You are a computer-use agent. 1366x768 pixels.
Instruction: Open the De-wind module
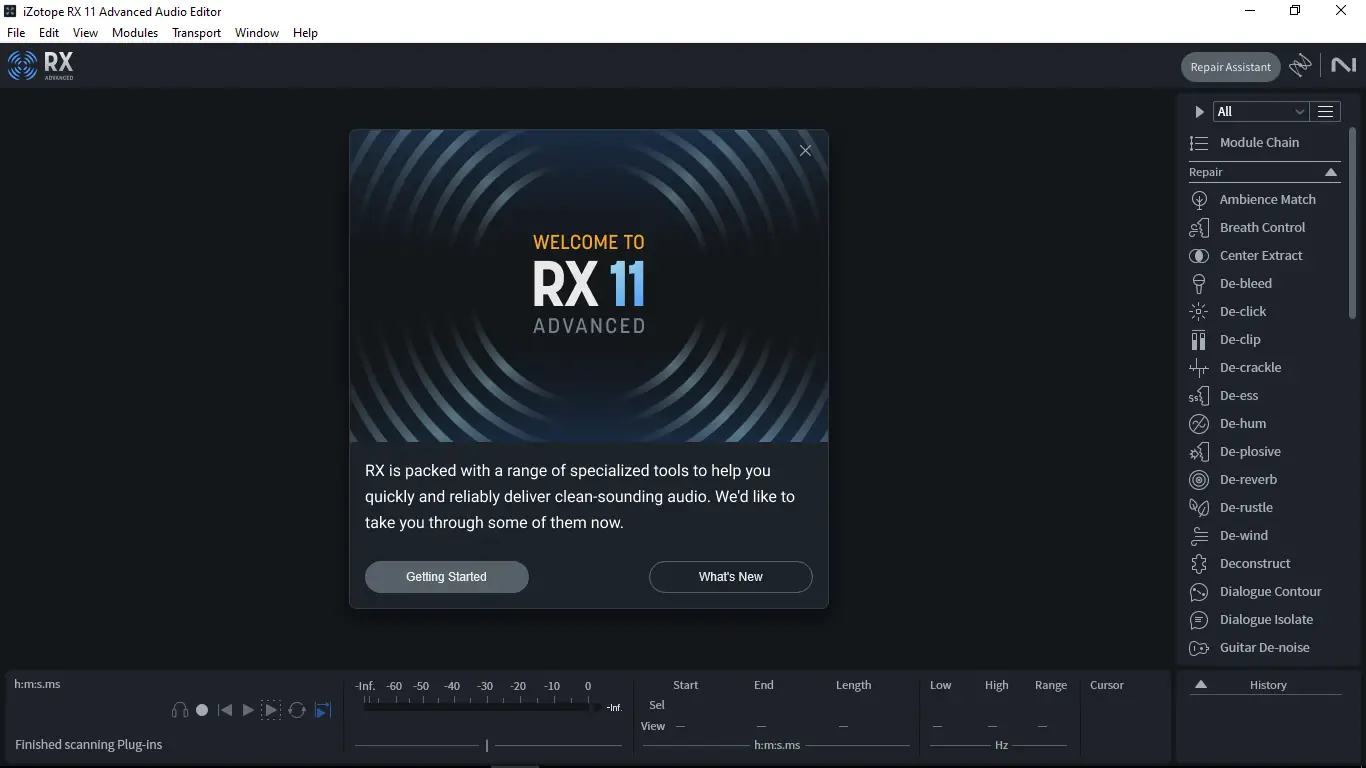coord(1264,535)
